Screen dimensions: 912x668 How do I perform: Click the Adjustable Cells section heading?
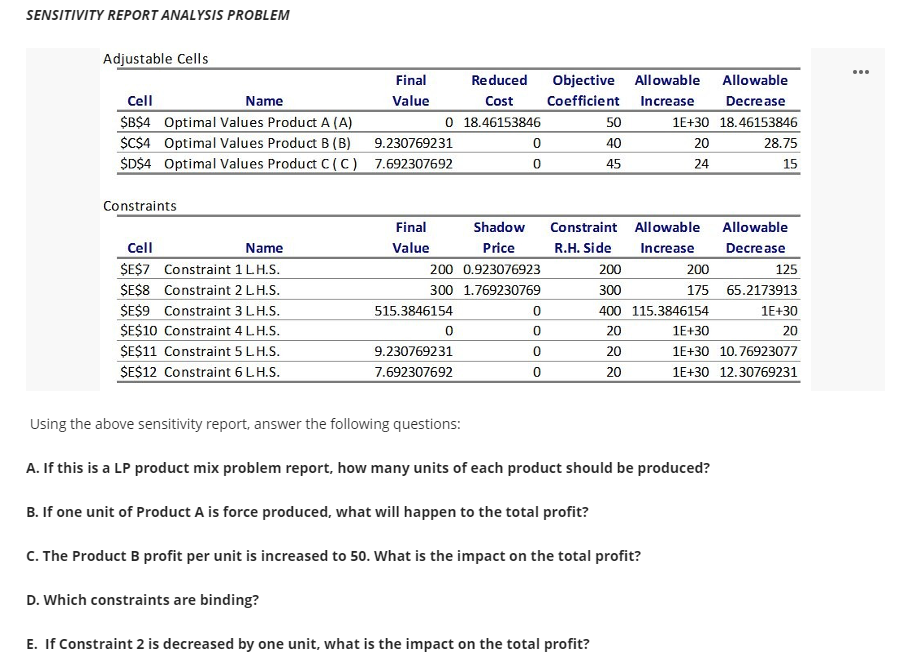(x=155, y=59)
